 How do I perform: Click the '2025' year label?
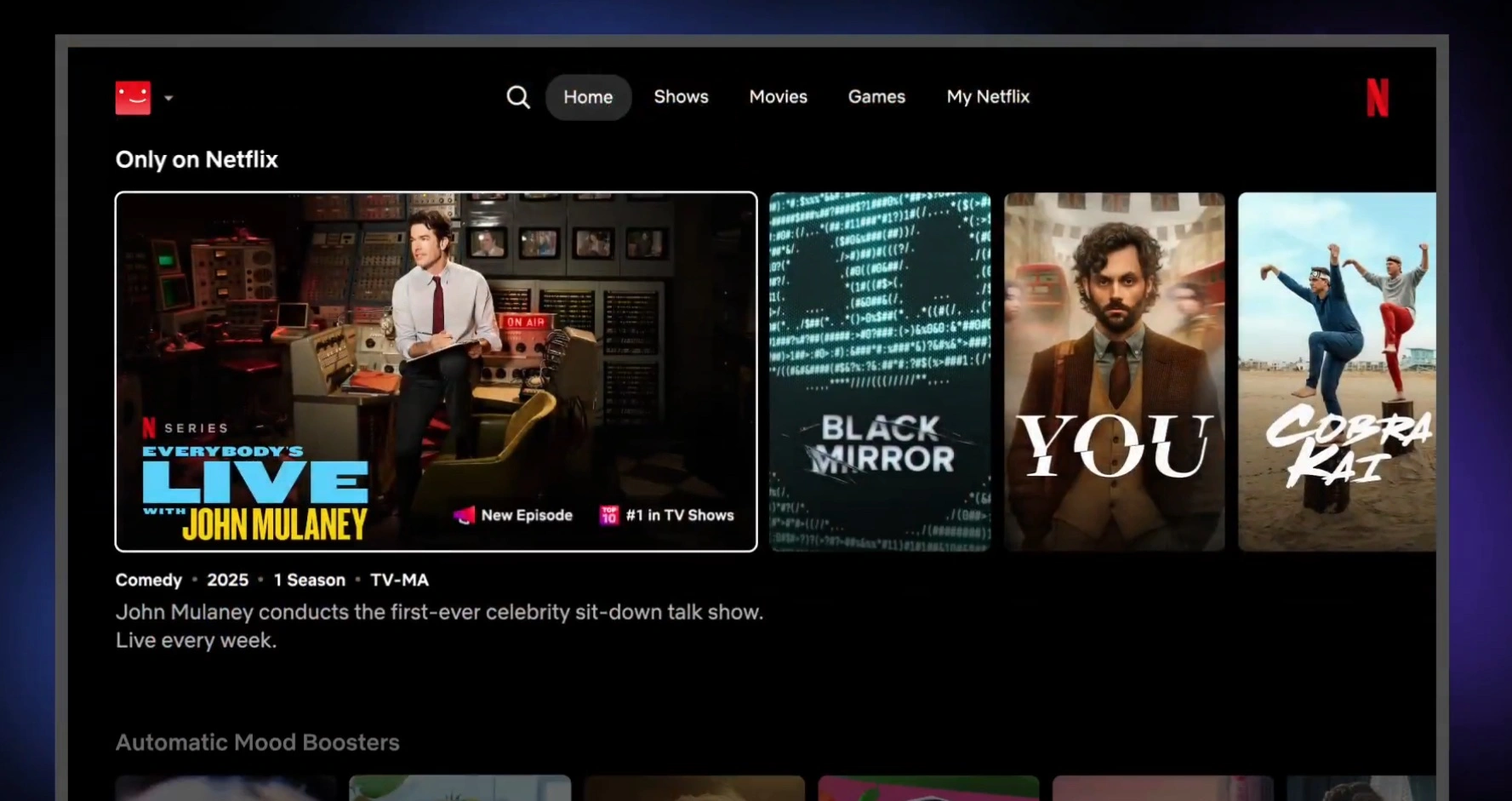228,581
